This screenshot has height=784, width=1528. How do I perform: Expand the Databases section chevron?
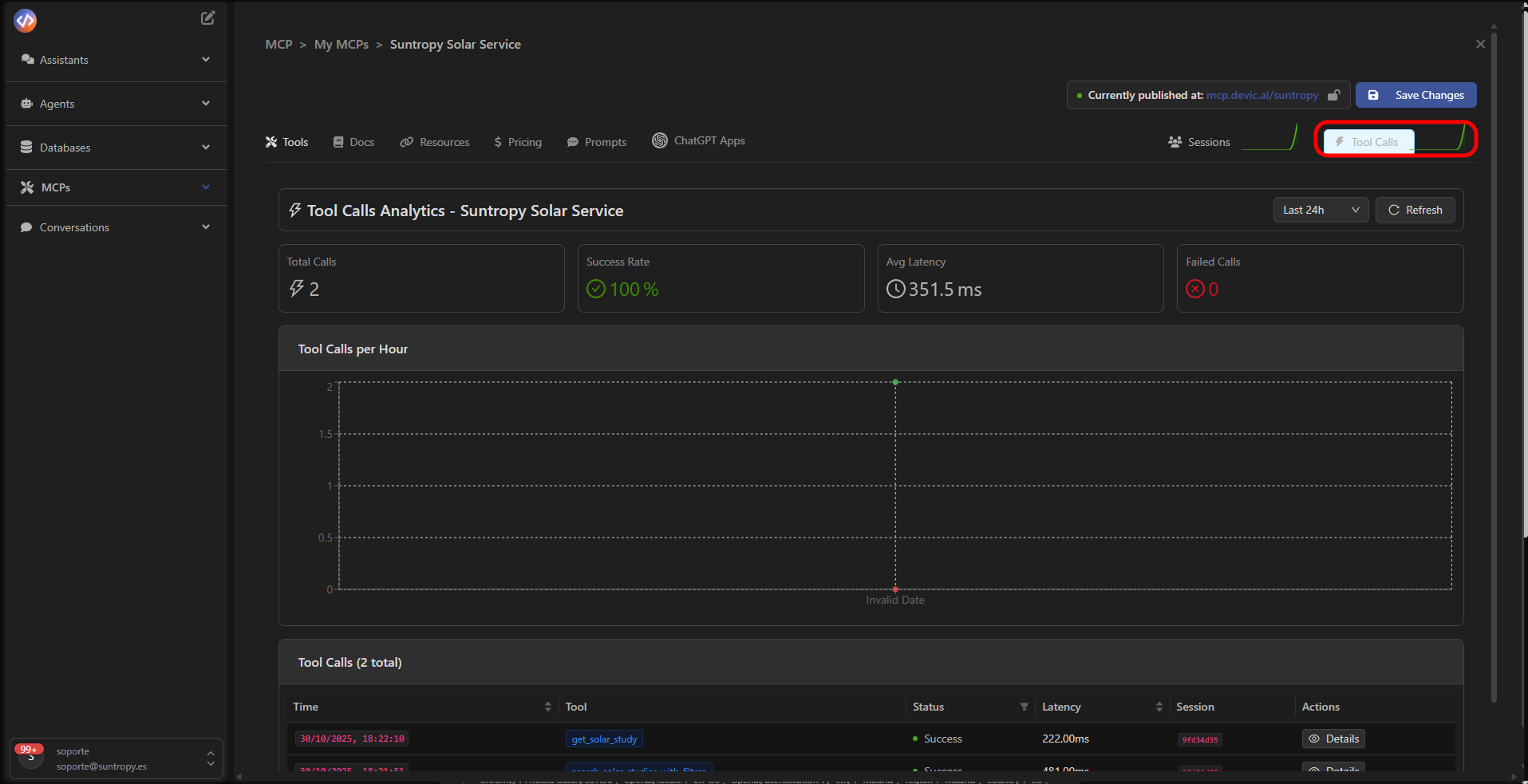[x=206, y=147]
